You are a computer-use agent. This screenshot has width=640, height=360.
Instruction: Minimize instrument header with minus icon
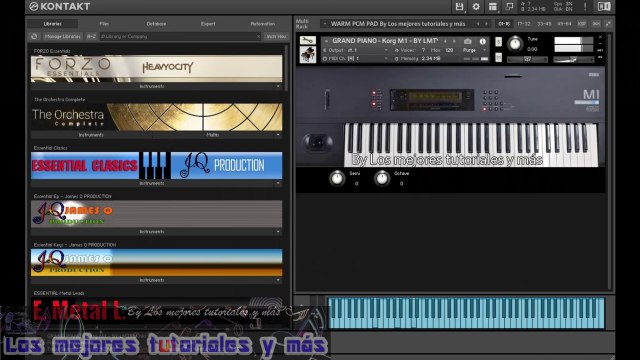pos(600,43)
